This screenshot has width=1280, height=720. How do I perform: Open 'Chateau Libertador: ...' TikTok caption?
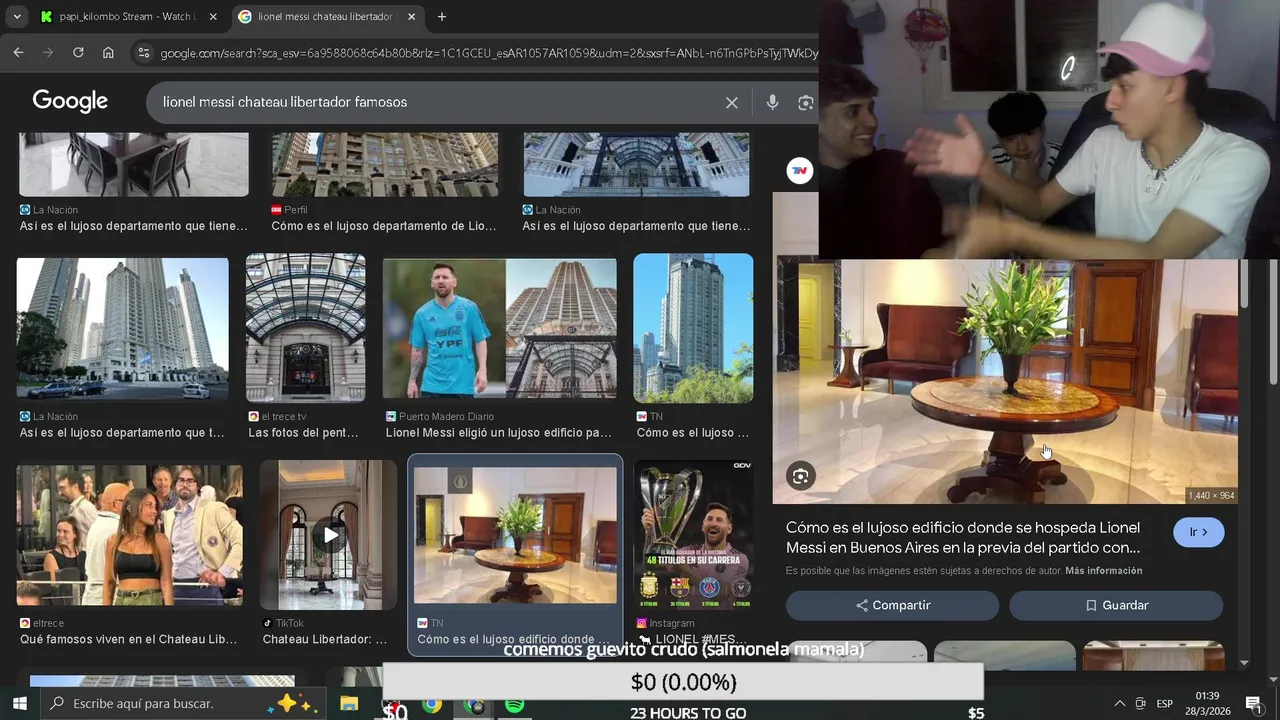coord(325,639)
